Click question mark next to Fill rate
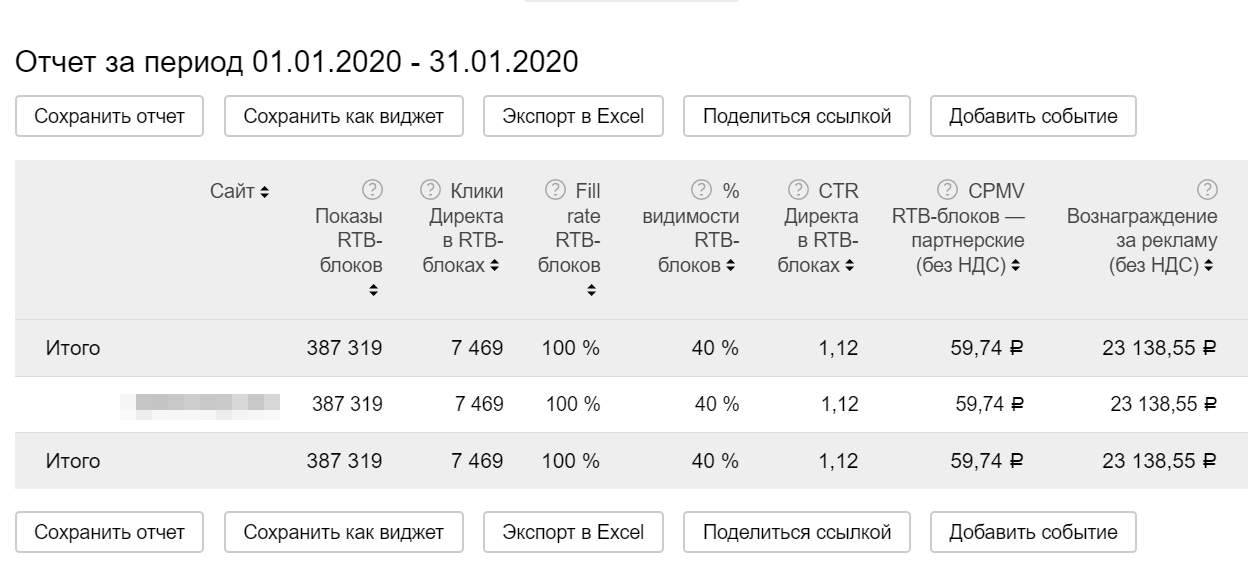 click(555, 190)
